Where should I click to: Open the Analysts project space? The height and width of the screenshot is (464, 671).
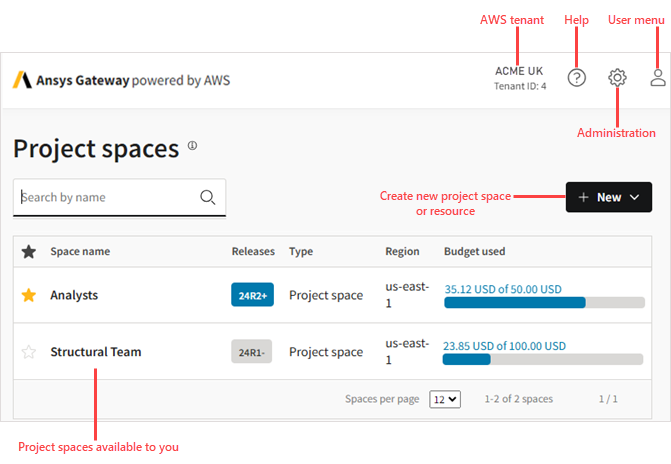coord(74,295)
